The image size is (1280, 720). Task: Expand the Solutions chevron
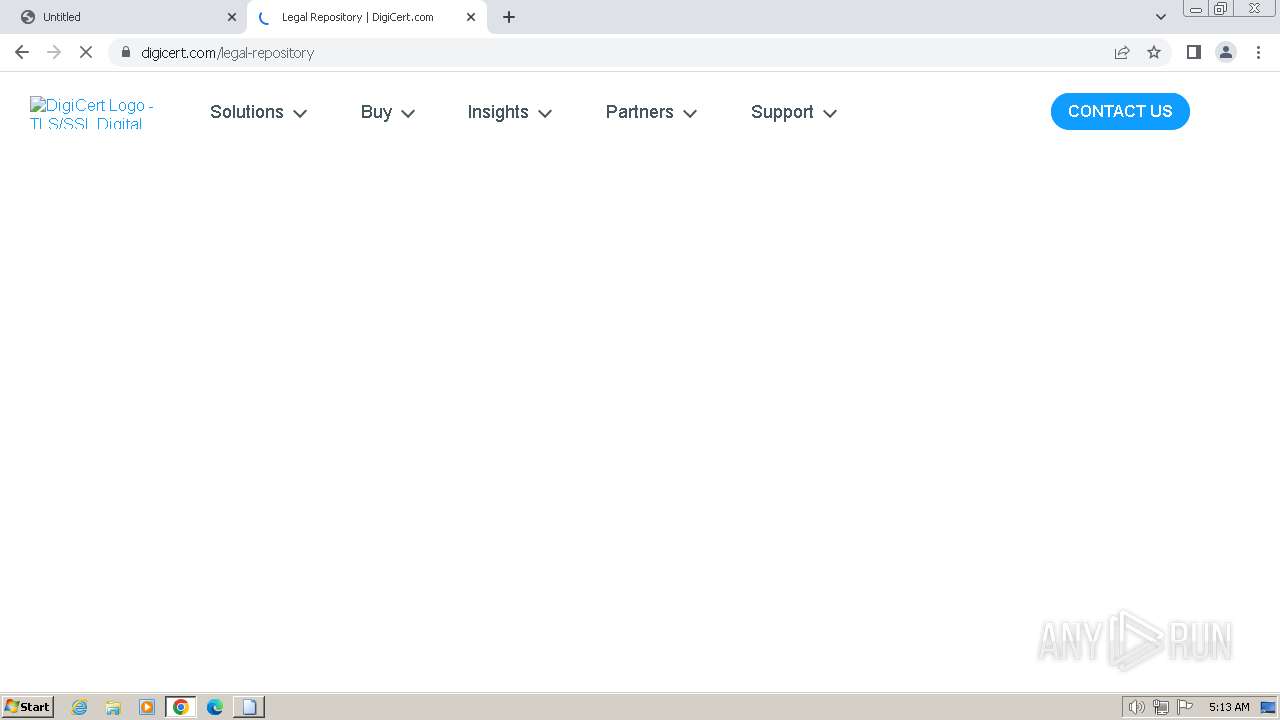[300, 113]
